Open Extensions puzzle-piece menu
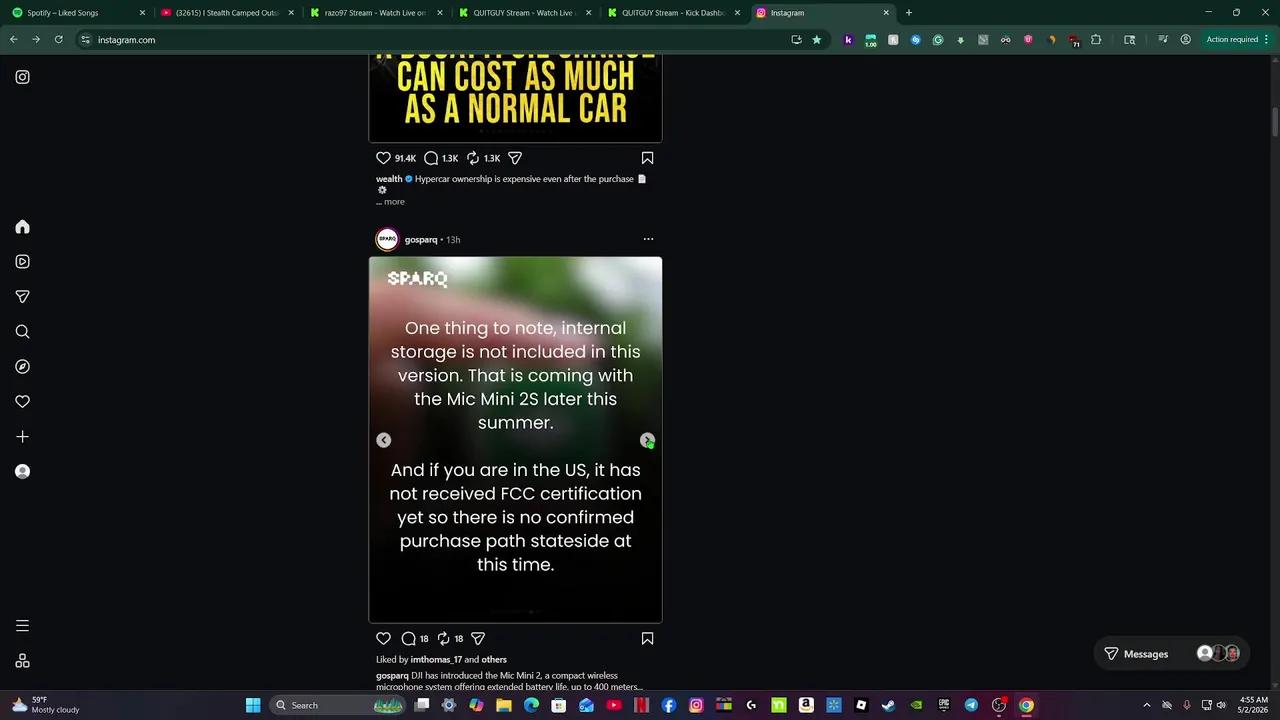Viewport: 1280px width, 720px height. 1096,40
